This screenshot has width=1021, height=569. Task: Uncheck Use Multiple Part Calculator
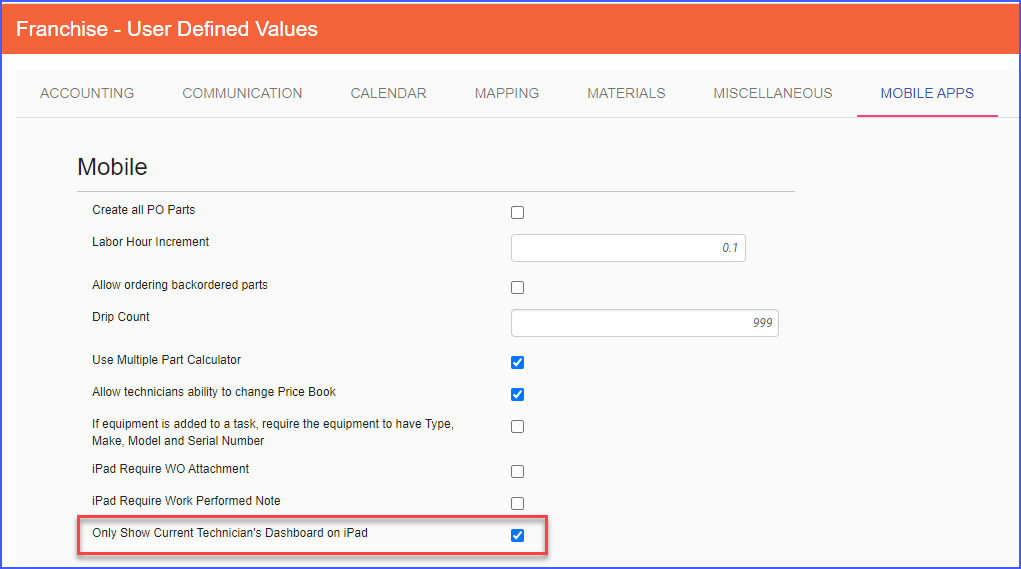pyautogui.click(x=518, y=362)
